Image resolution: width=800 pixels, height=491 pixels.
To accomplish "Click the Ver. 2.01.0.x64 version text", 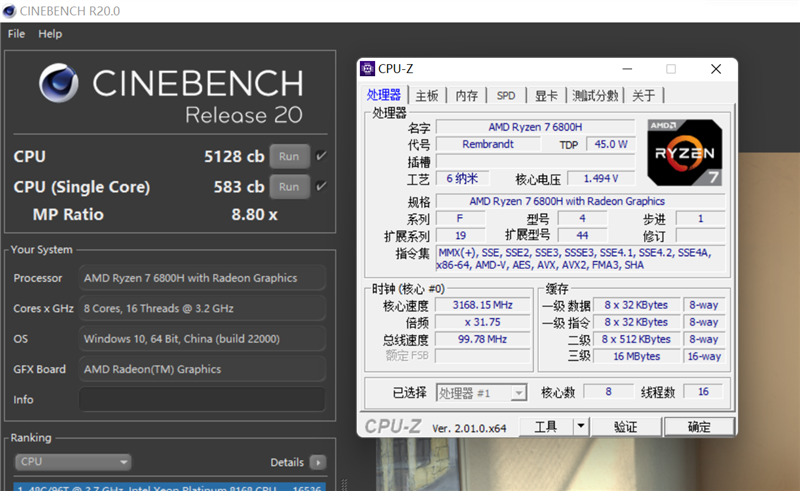I will coord(469,429).
